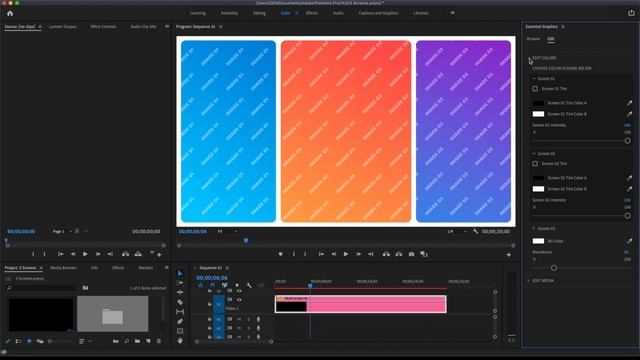The height and width of the screenshot is (360, 640).
Task: Click eyedropper for Screen 01 Tint Color A
Action: click(x=629, y=103)
